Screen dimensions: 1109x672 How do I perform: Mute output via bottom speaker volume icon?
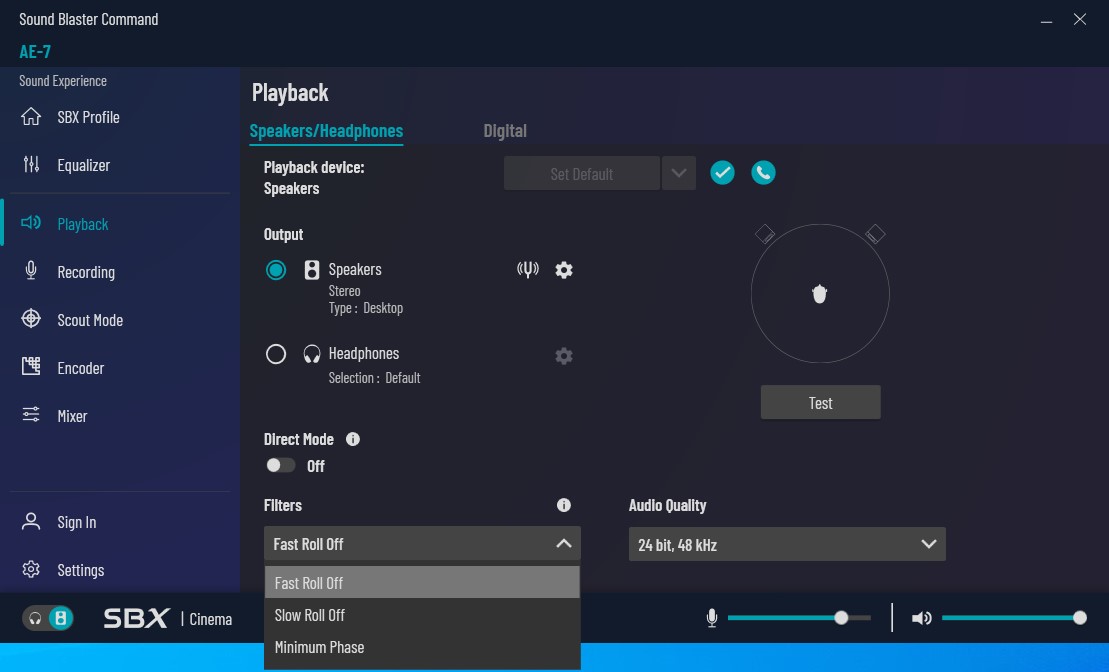[x=922, y=618]
